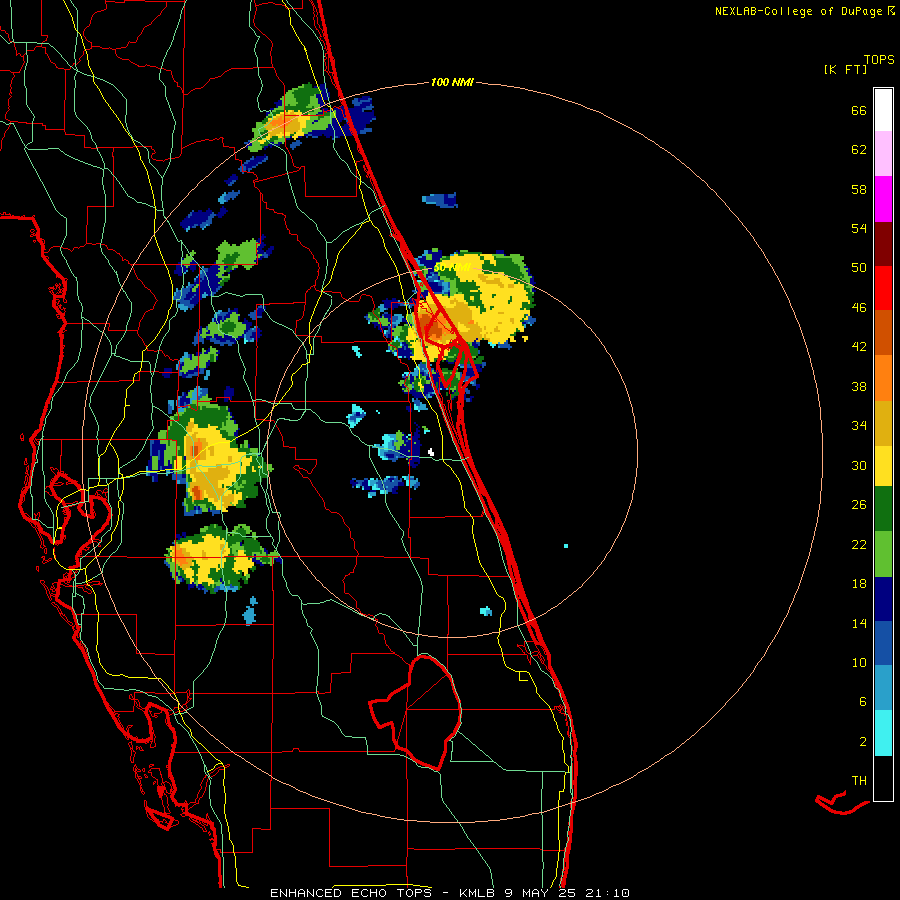Select the 62 legend value
The height and width of the screenshot is (900, 900).
pyautogui.click(x=859, y=150)
